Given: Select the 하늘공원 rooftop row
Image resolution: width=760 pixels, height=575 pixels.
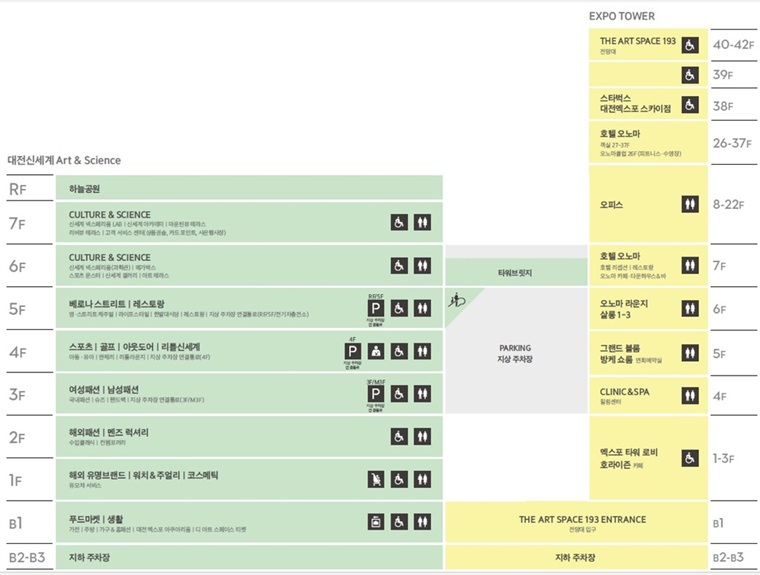Looking at the screenshot, I should point(249,188).
